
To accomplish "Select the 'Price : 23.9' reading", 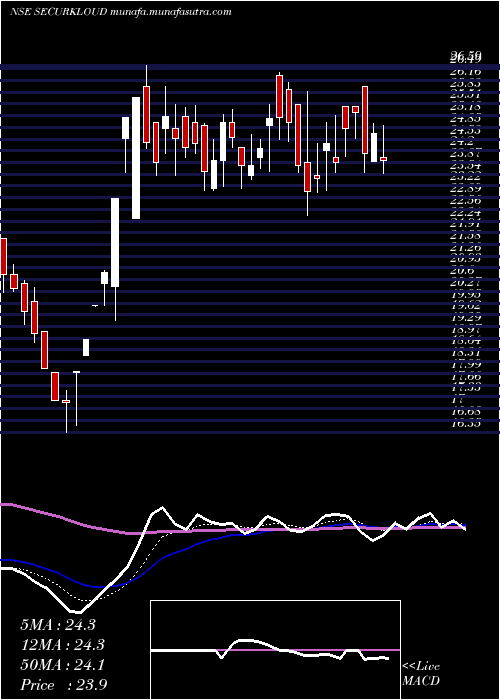I will point(63,685).
